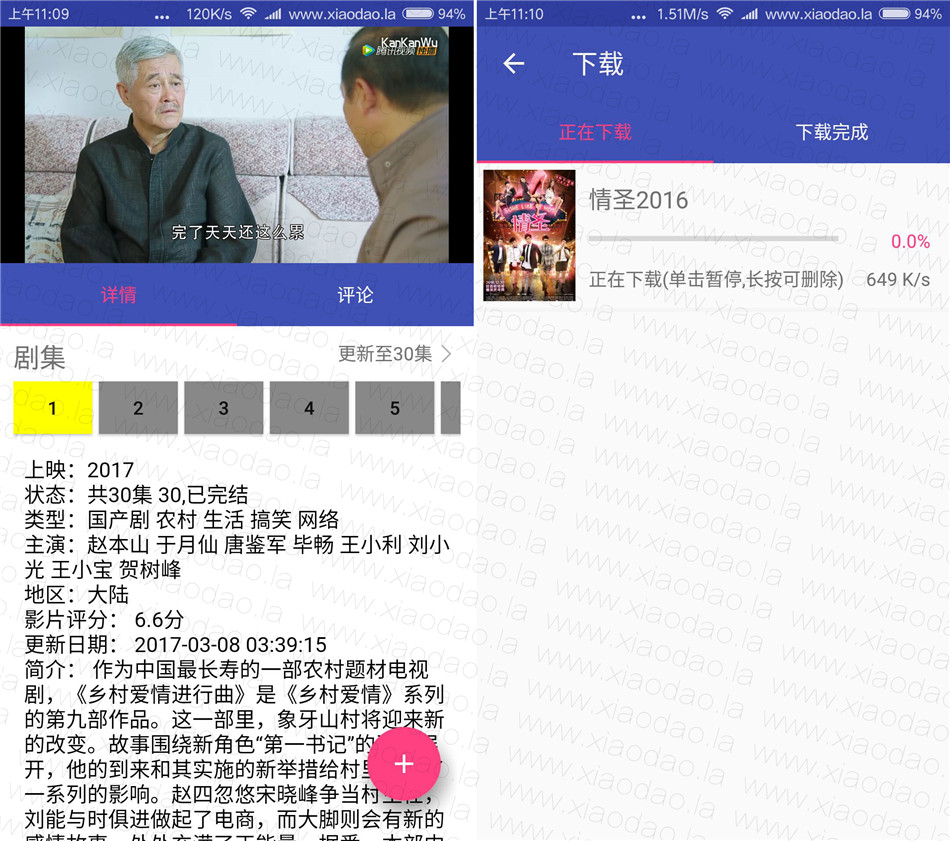Select episode 3 button
The width and height of the screenshot is (950, 841).
coord(224,408)
